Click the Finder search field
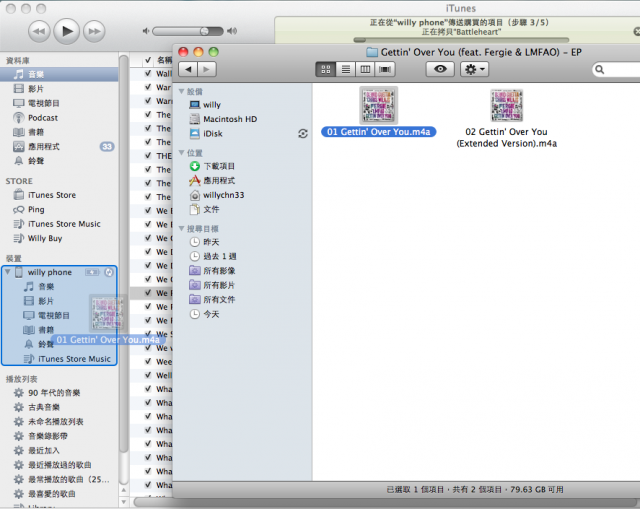 click(616, 69)
